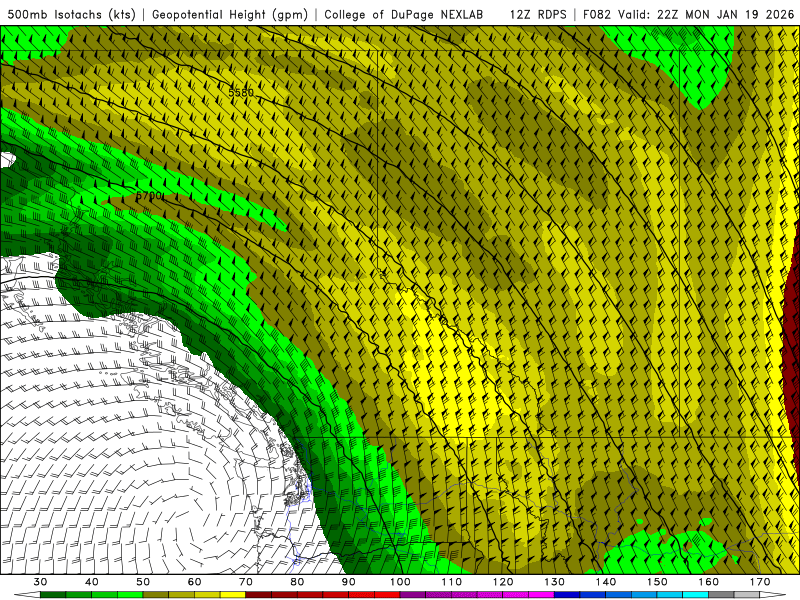Select the gray 160-165 kt legend swatch
The image size is (800, 600).
pyautogui.click(x=721, y=595)
